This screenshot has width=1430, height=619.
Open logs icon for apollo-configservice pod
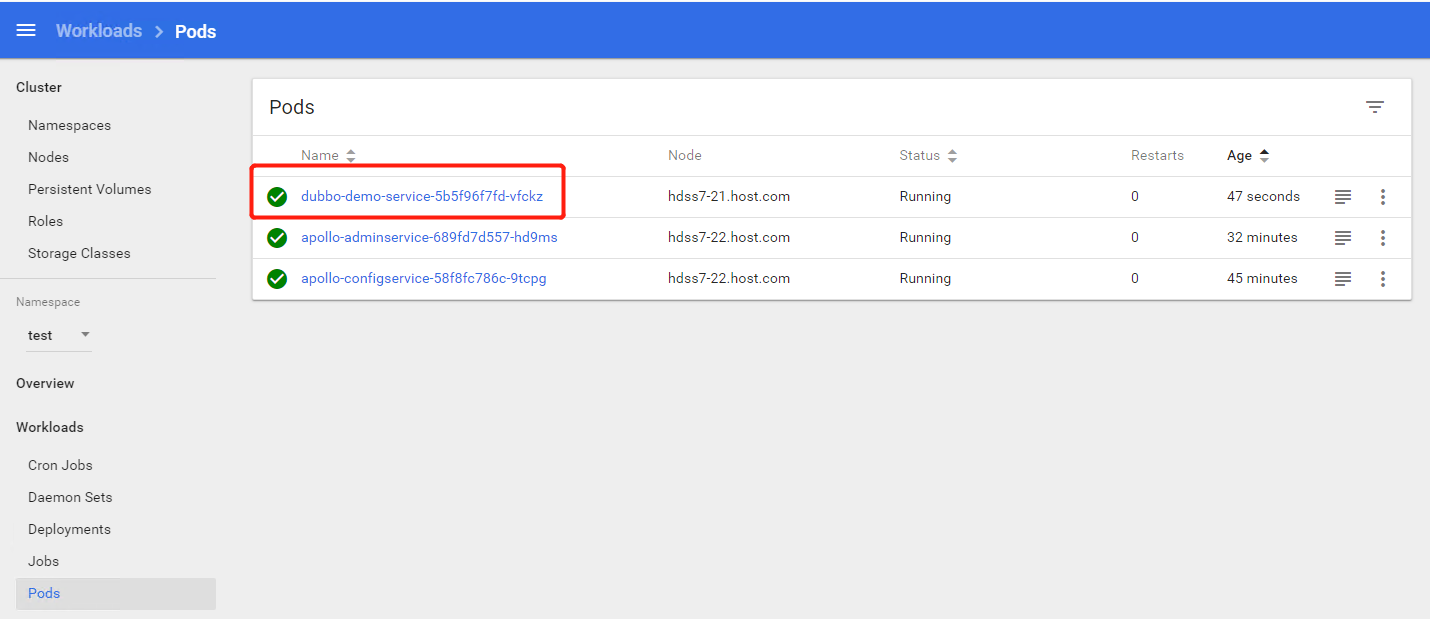click(1343, 279)
